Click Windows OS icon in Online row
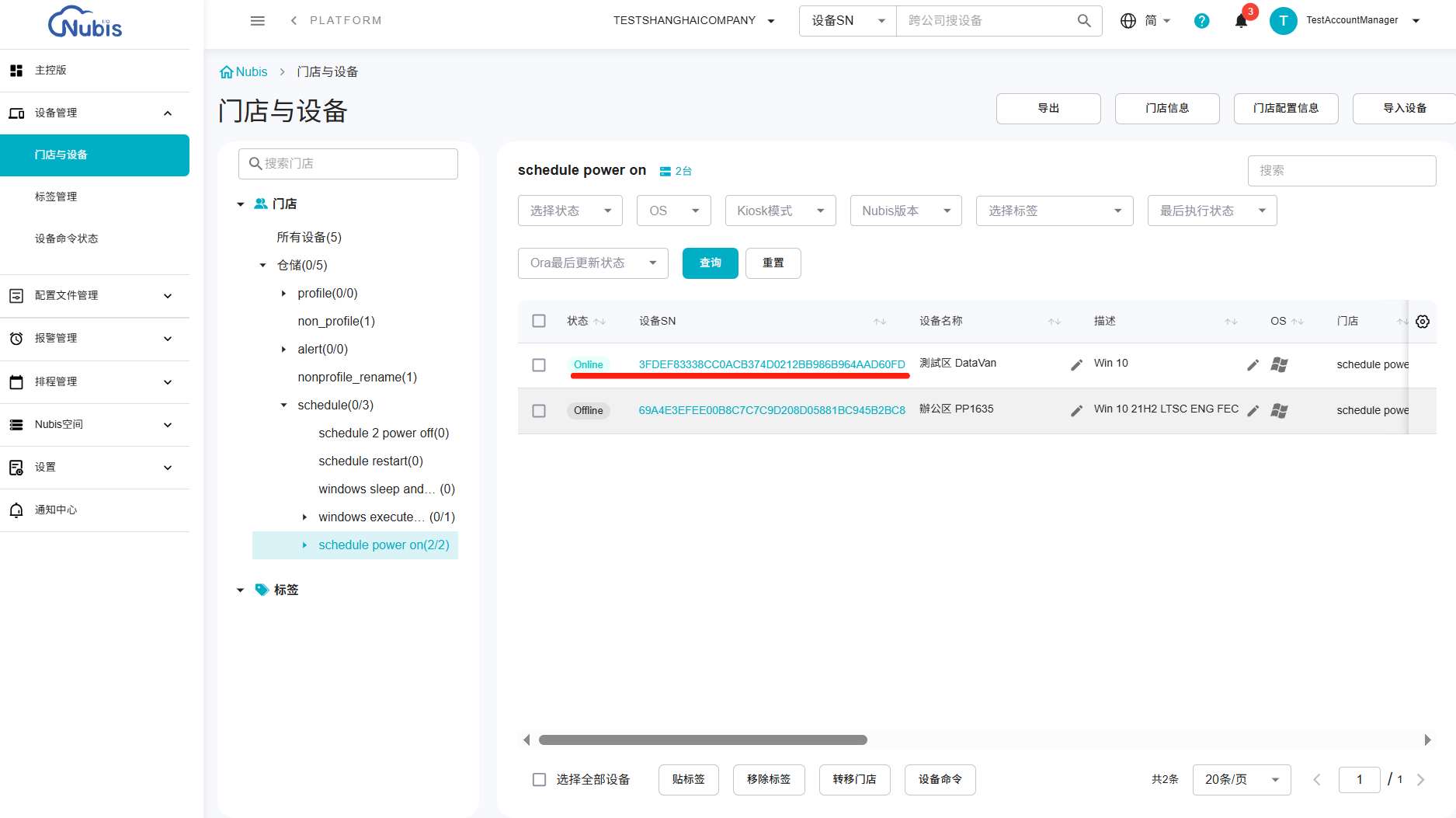This screenshot has width=1456, height=818. click(1279, 365)
